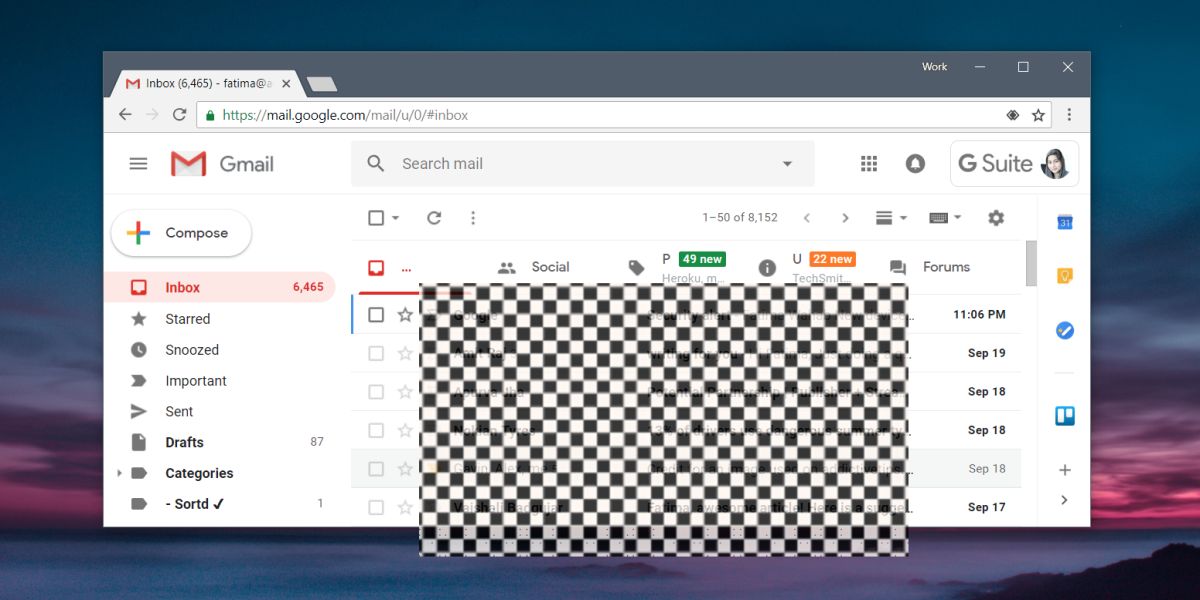Switch to the Primary inbox tab

coord(391,268)
